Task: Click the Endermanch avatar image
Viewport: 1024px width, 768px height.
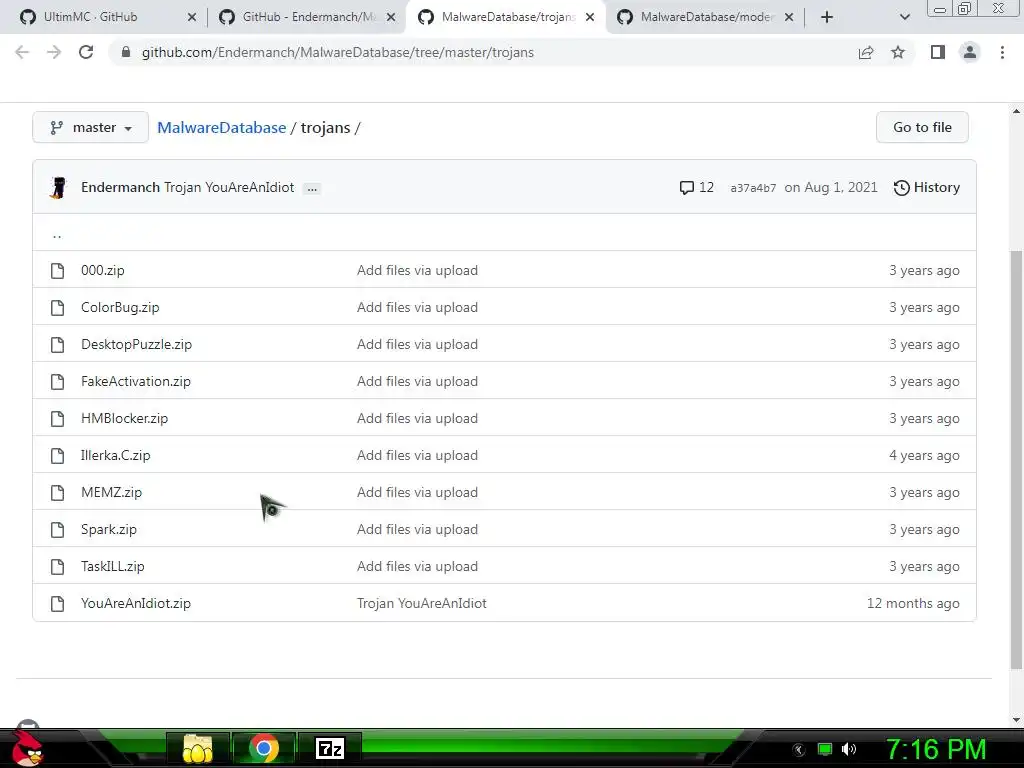Action: coord(58,187)
